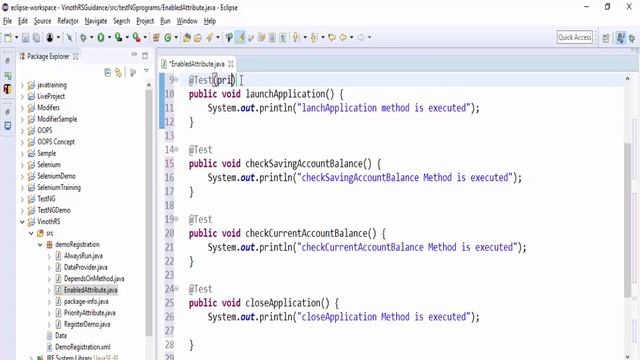Switch to the Debug perspective icon
Screen dimensions: 640x360
(x=632, y=38)
